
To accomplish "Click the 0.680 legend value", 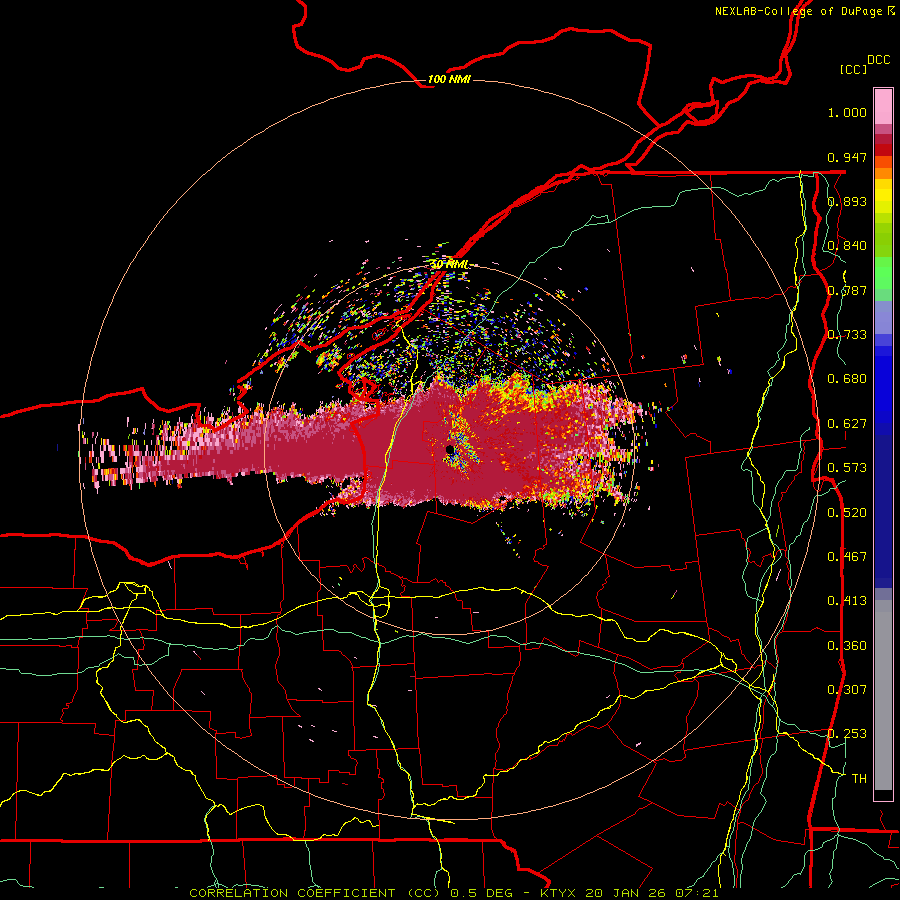I will (847, 379).
